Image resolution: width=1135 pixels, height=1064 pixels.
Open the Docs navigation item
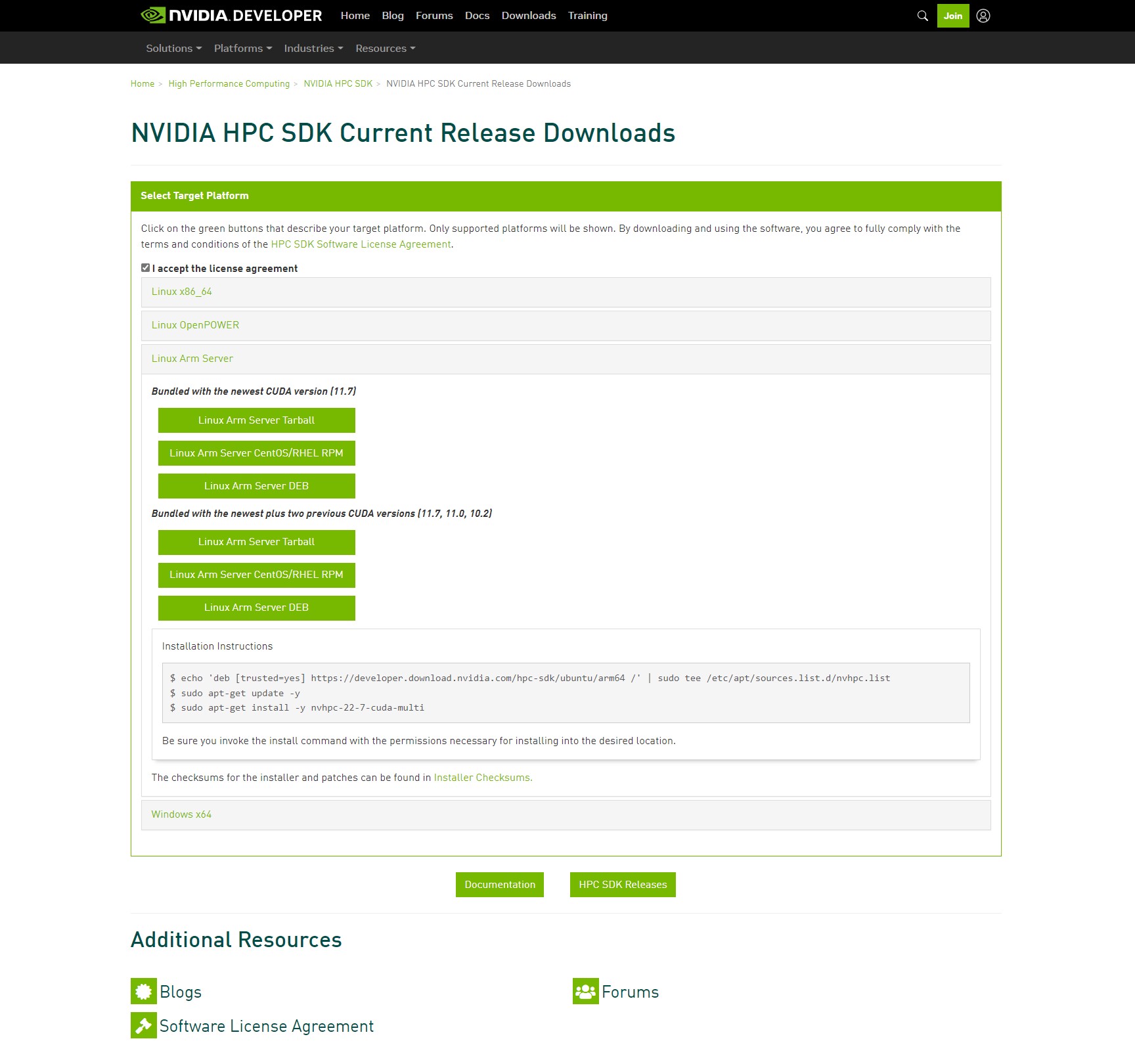click(x=478, y=16)
